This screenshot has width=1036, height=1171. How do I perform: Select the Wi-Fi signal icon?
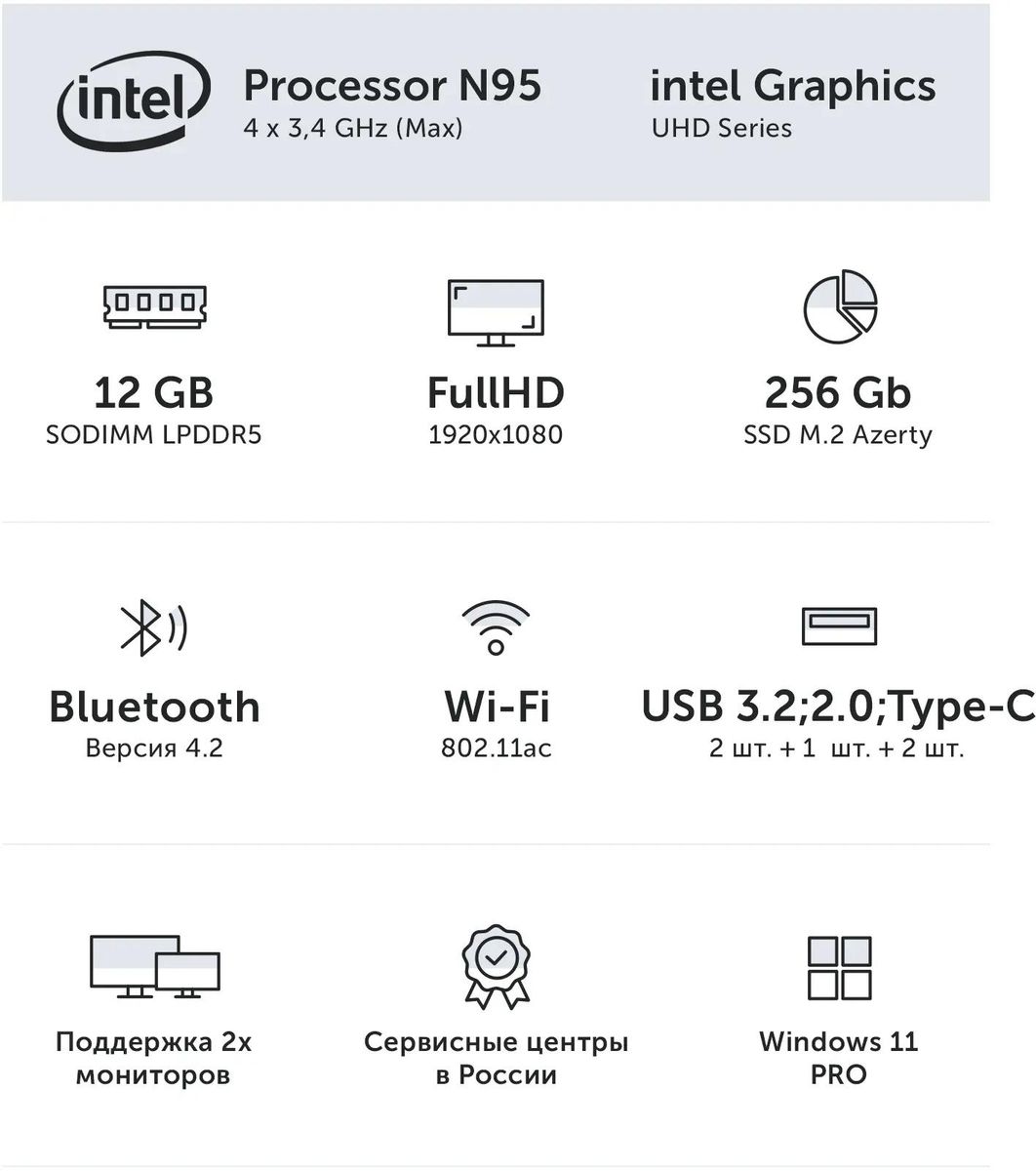[496, 626]
